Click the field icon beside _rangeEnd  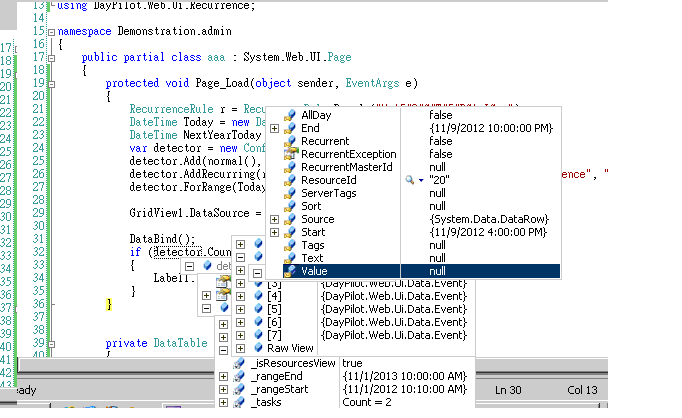tap(239, 376)
